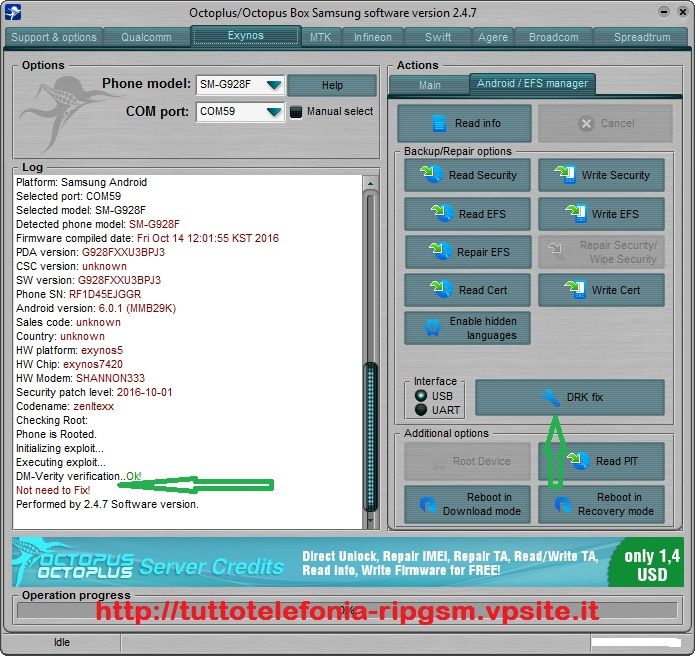Screen dimensions: 695x656
Task: Click the Server Credits banner
Action: (348, 562)
